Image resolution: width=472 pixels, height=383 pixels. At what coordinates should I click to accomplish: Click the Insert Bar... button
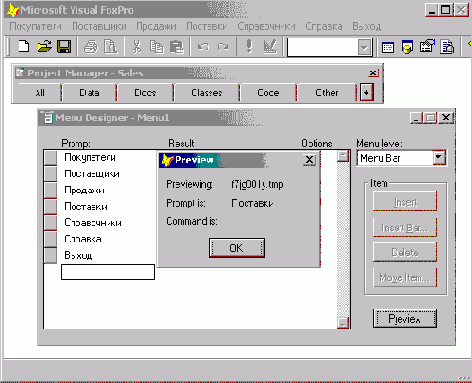[x=405, y=227]
